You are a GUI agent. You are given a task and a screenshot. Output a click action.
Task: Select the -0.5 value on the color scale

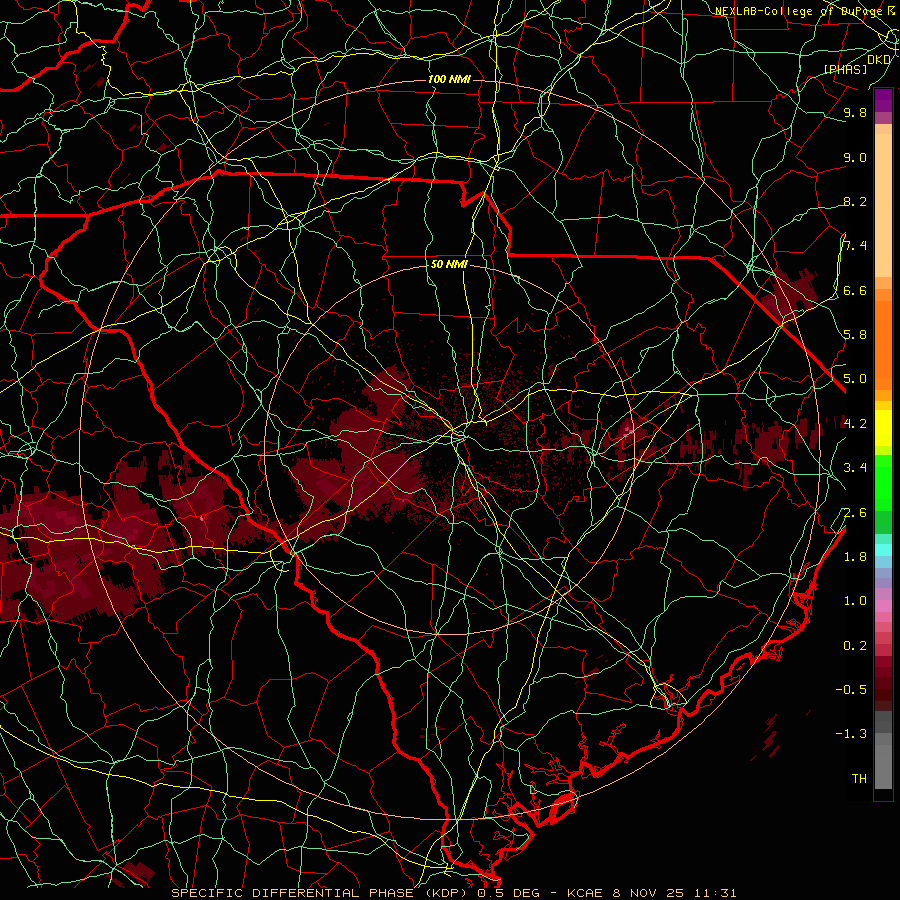click(x=851, y=690)
